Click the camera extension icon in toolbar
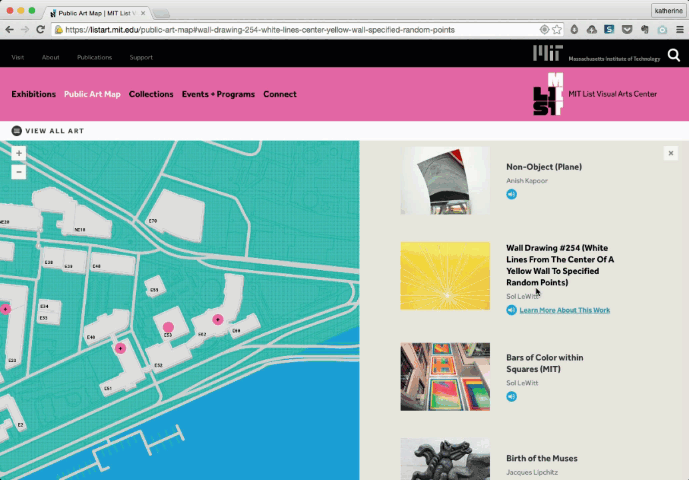This screenshot has width=689, height=480. (x=662, y=29)
